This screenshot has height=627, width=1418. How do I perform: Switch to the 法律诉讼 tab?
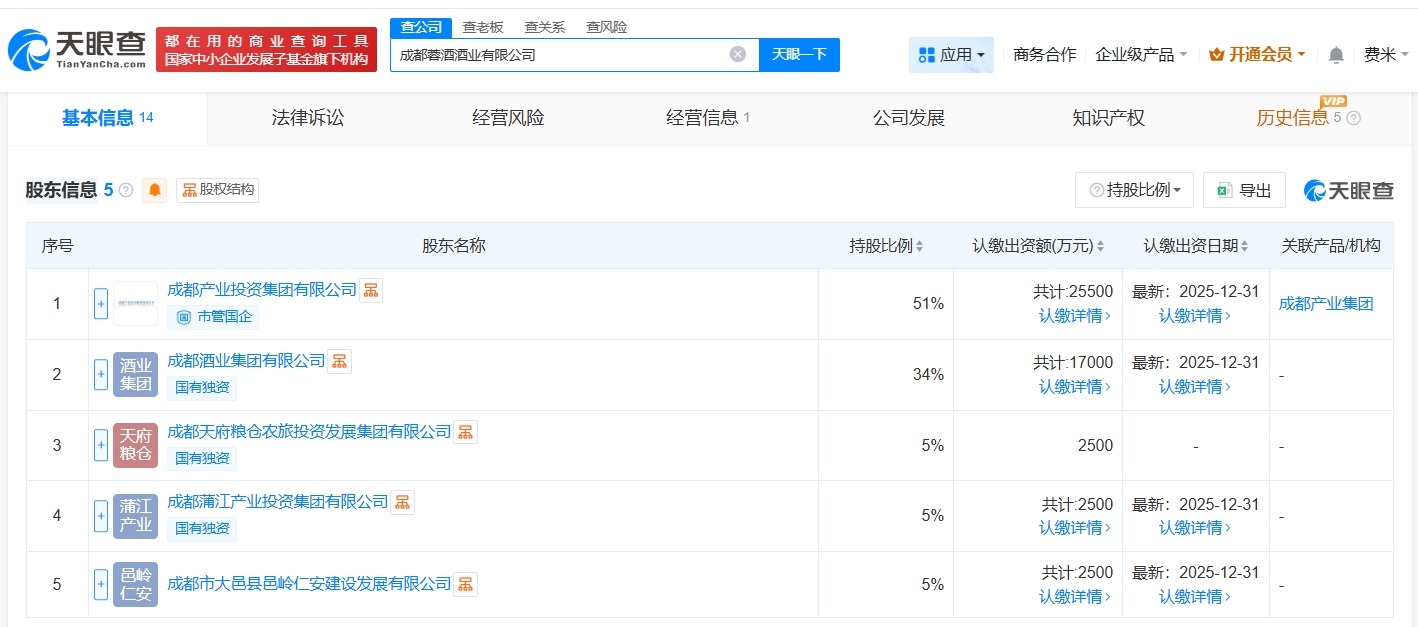(x=307, y=117)
